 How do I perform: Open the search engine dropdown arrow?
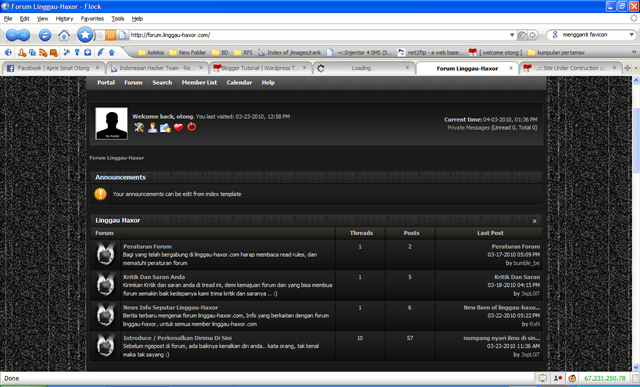click(x=631, y=35)
